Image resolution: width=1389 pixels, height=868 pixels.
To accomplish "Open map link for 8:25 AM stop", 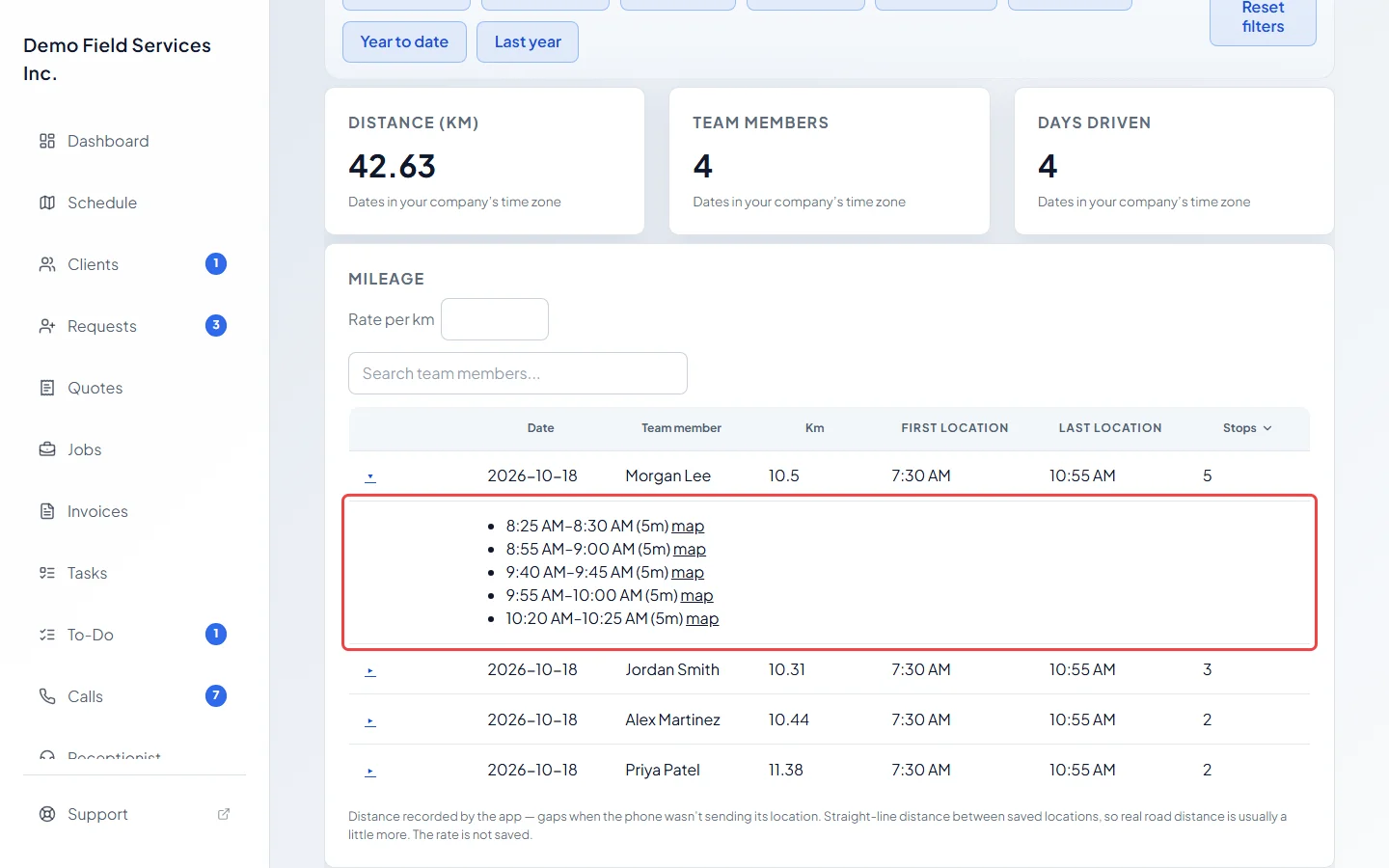I will [x=688, y=526].
